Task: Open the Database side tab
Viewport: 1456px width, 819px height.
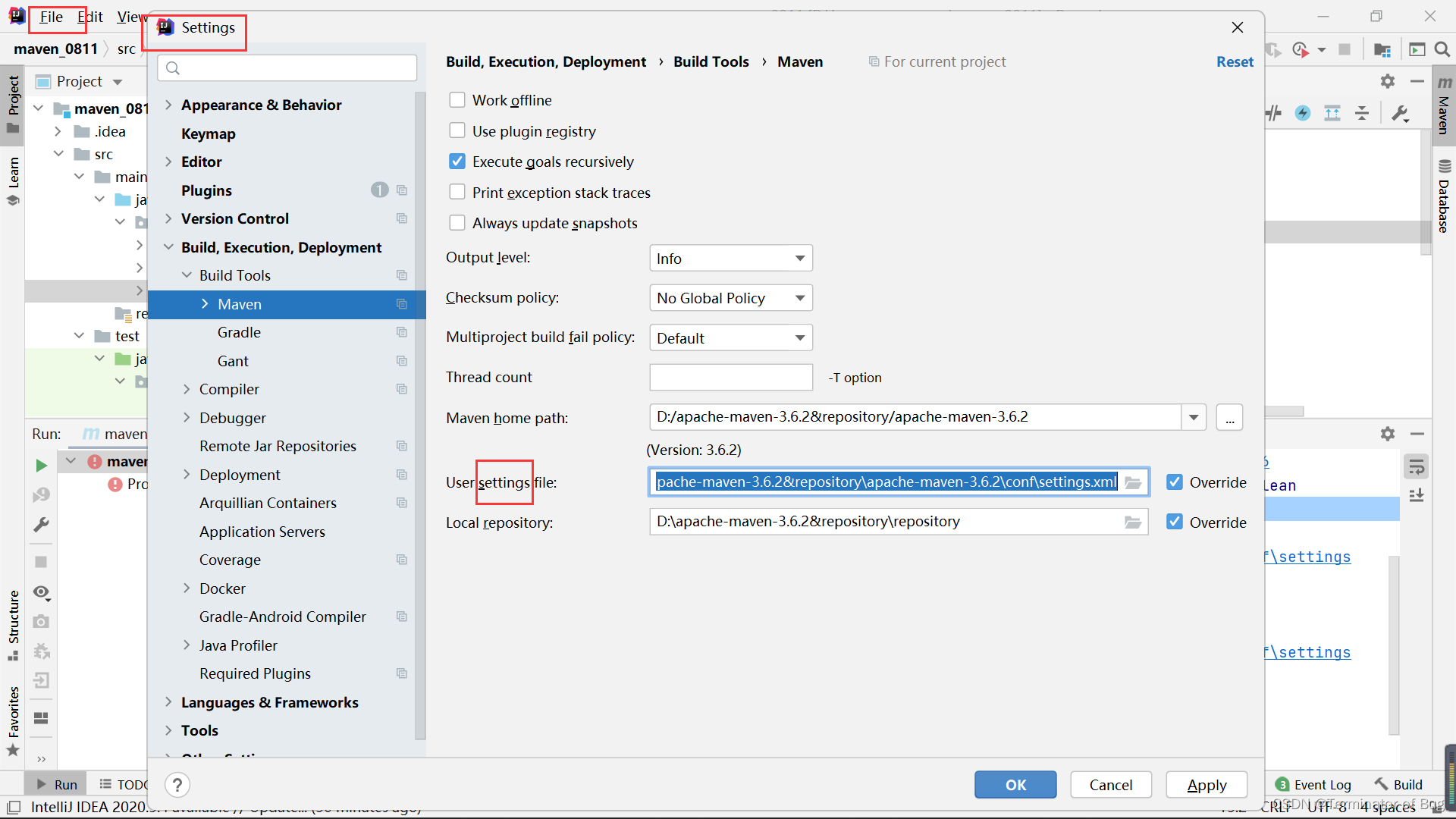Action: click(1444, 196)
